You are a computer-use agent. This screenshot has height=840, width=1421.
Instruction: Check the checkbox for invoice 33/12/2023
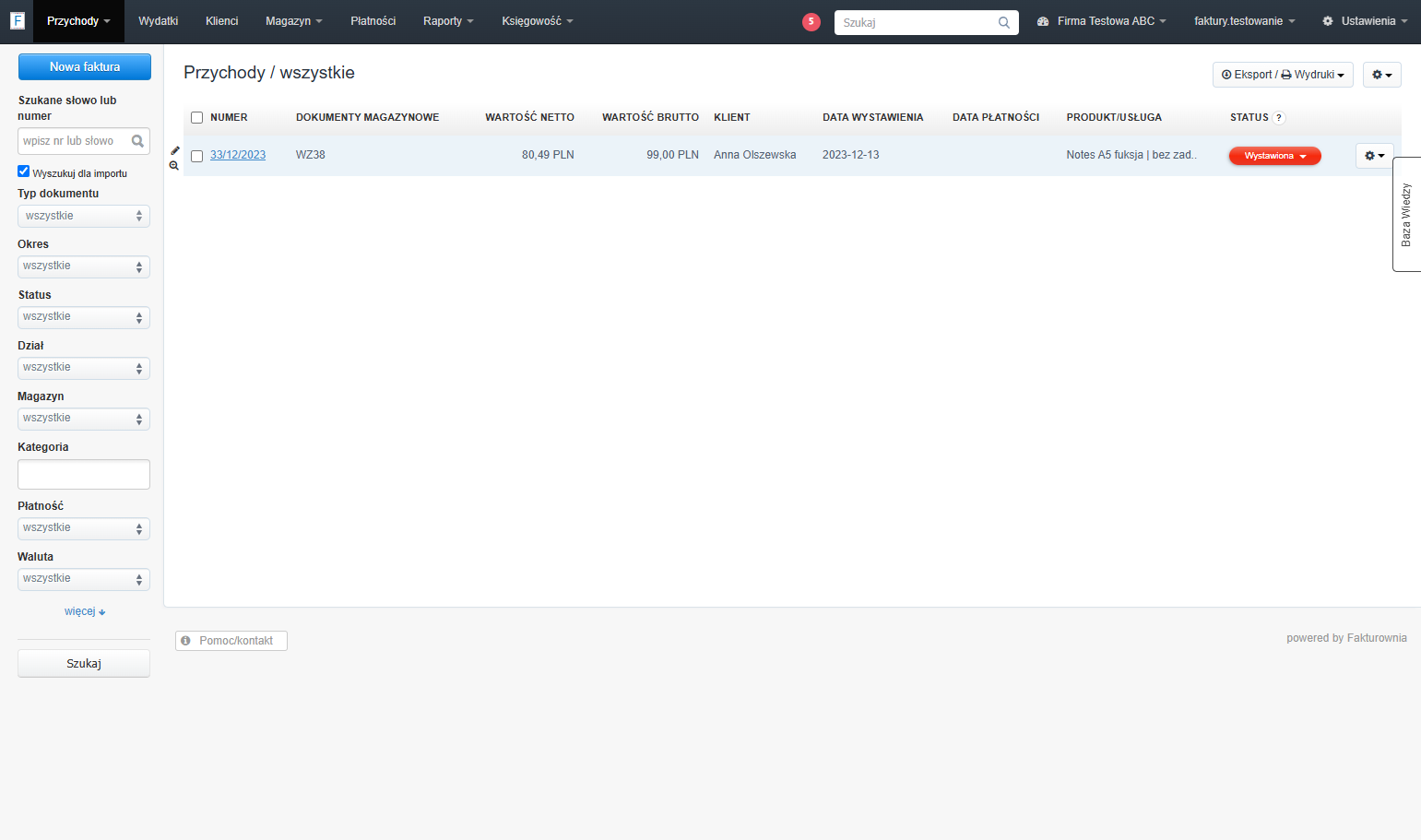click(x=196, y=156)
